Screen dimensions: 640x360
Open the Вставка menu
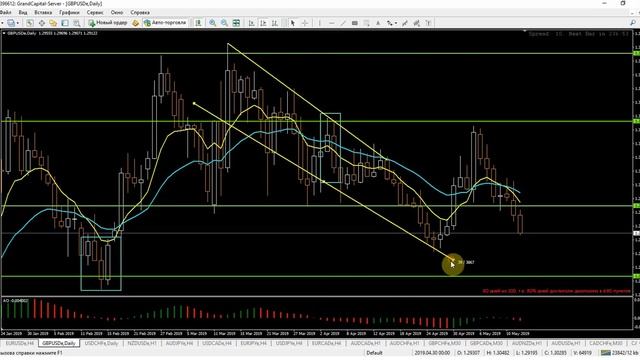(43, 12)
